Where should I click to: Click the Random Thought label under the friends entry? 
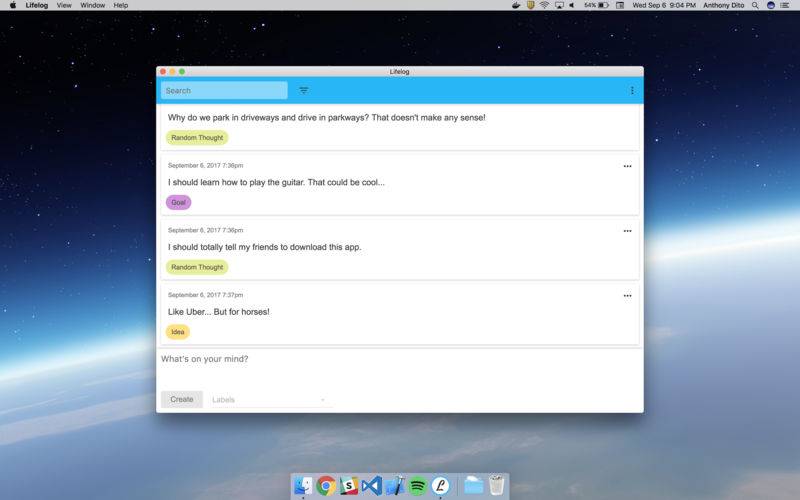(197, 267)
